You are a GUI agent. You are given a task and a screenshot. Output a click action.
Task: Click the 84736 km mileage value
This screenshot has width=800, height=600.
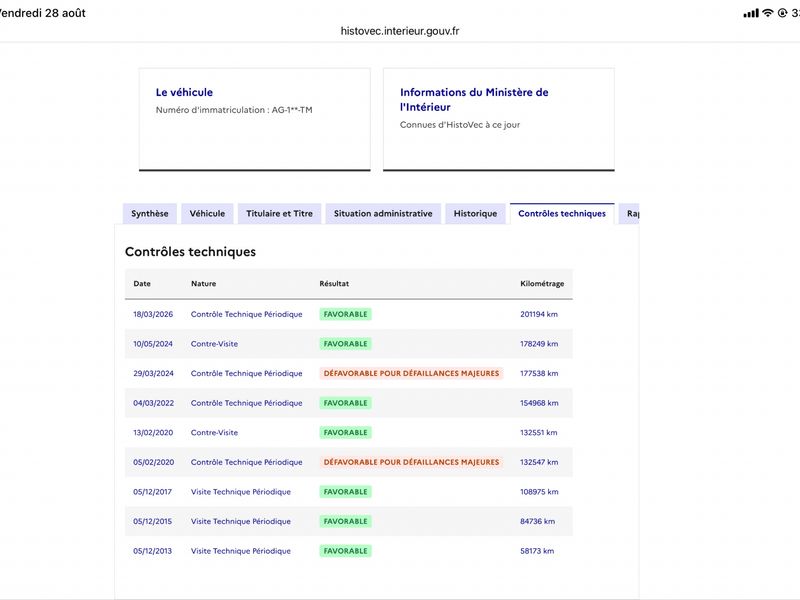coord(537,521)
